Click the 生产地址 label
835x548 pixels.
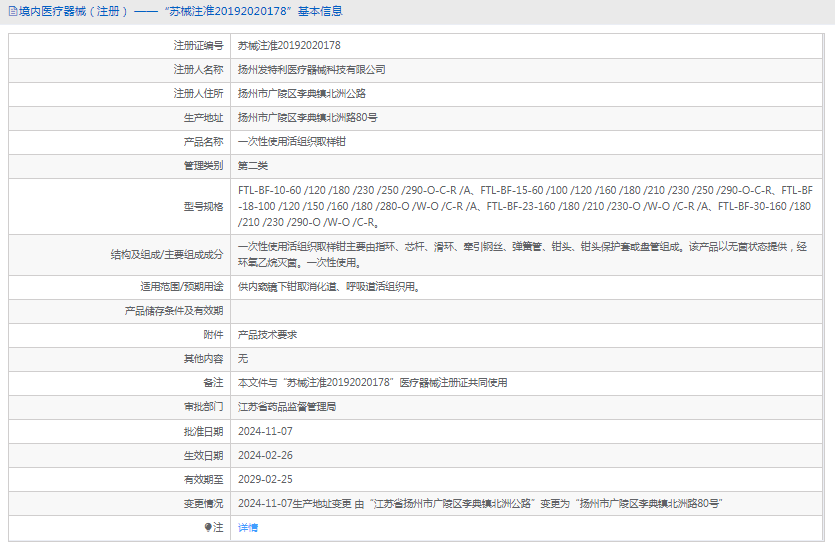pyautogui.click(x=203, y=118)
